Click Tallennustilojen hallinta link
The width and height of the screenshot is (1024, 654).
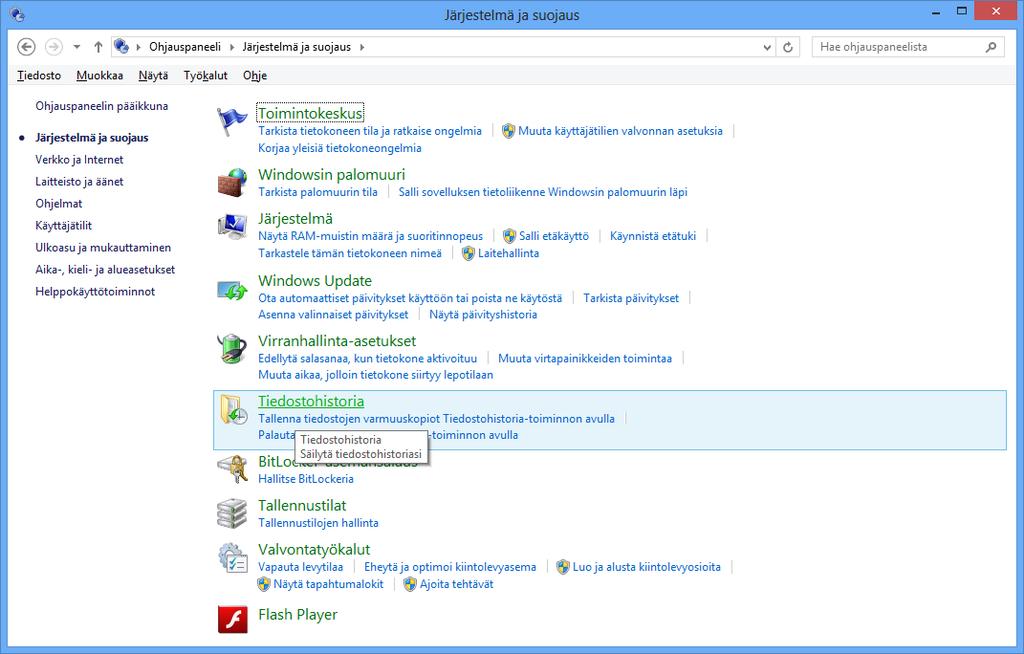(x=318, y=523)
